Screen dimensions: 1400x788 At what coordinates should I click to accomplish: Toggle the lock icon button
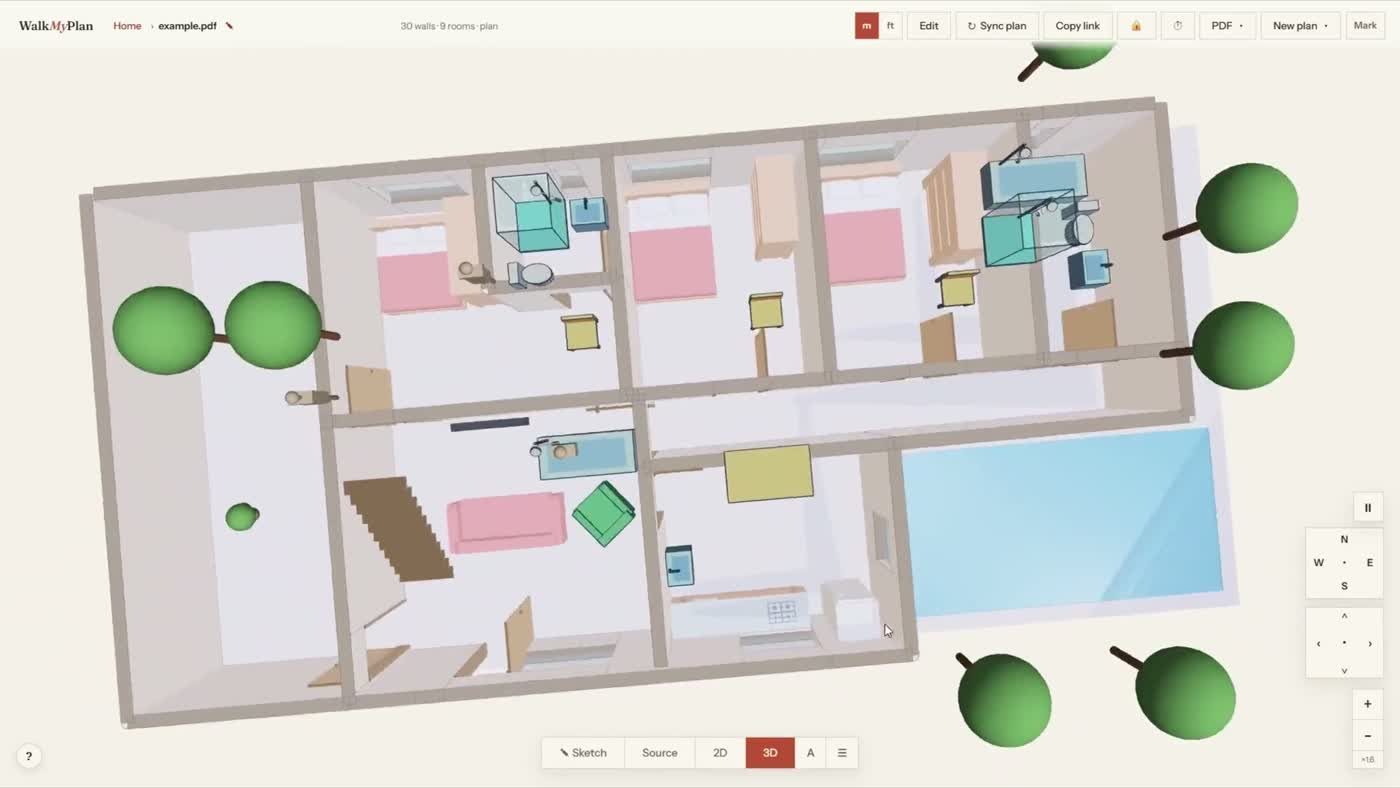pyautogui.click(x=1136, y=26)
